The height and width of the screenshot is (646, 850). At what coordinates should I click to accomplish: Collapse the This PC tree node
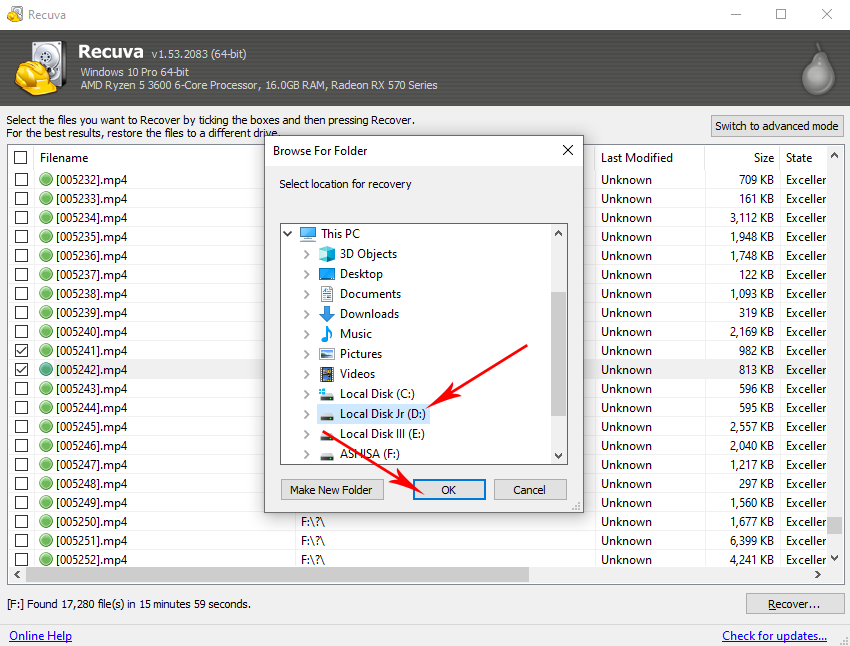point(288,234)
